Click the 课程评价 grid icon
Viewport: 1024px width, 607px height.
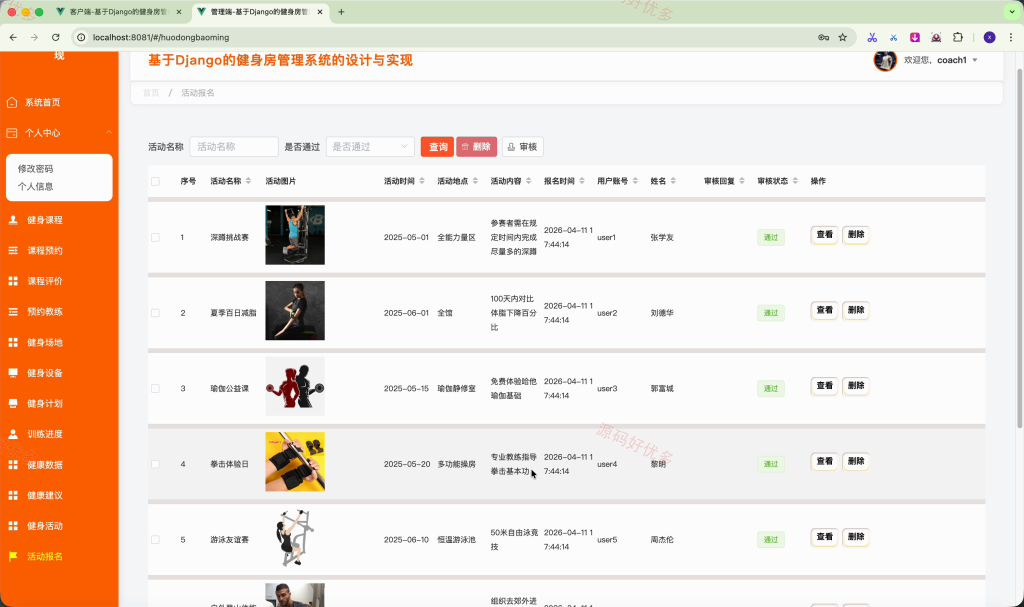click(12, 281)
